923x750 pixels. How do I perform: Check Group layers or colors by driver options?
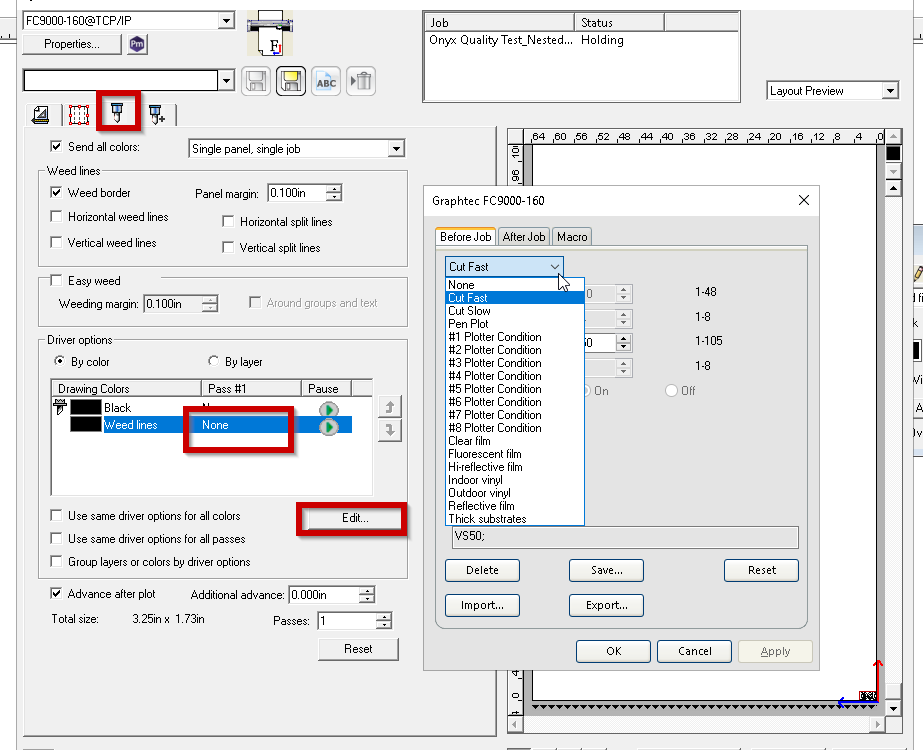[57, 561]
